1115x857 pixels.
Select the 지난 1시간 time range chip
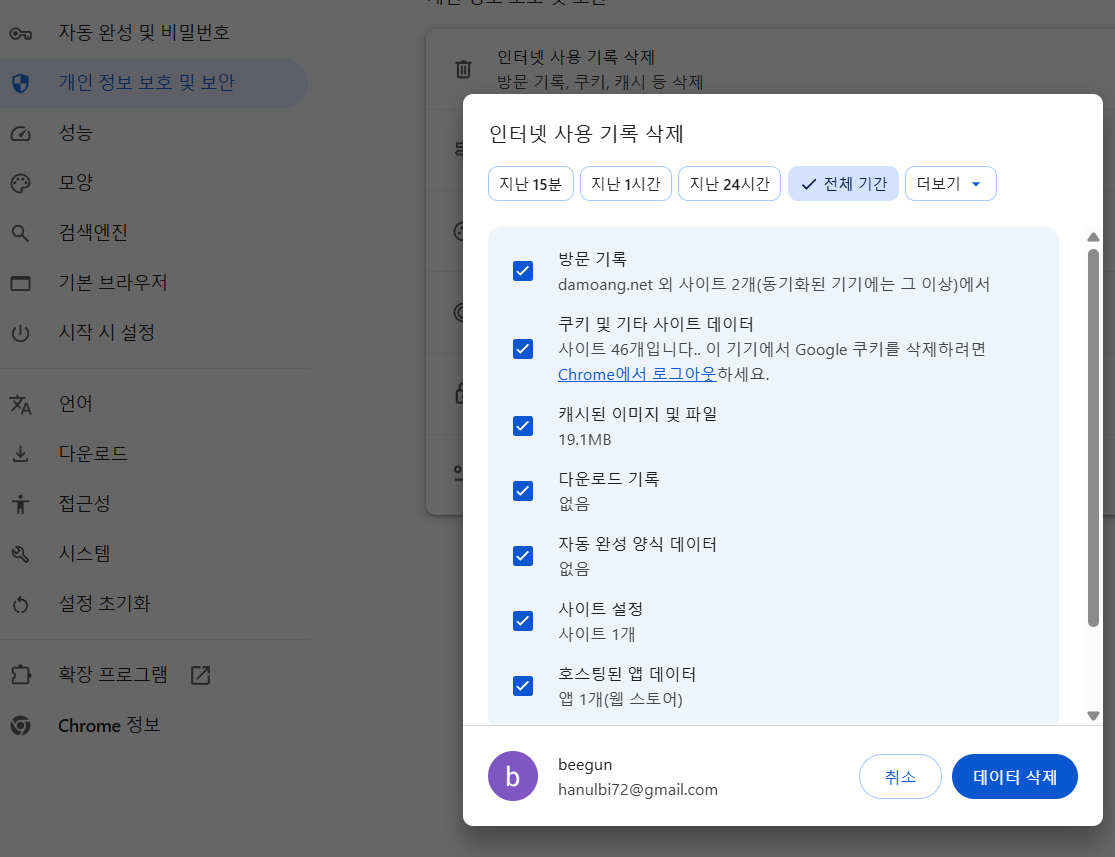click(626, 184)
